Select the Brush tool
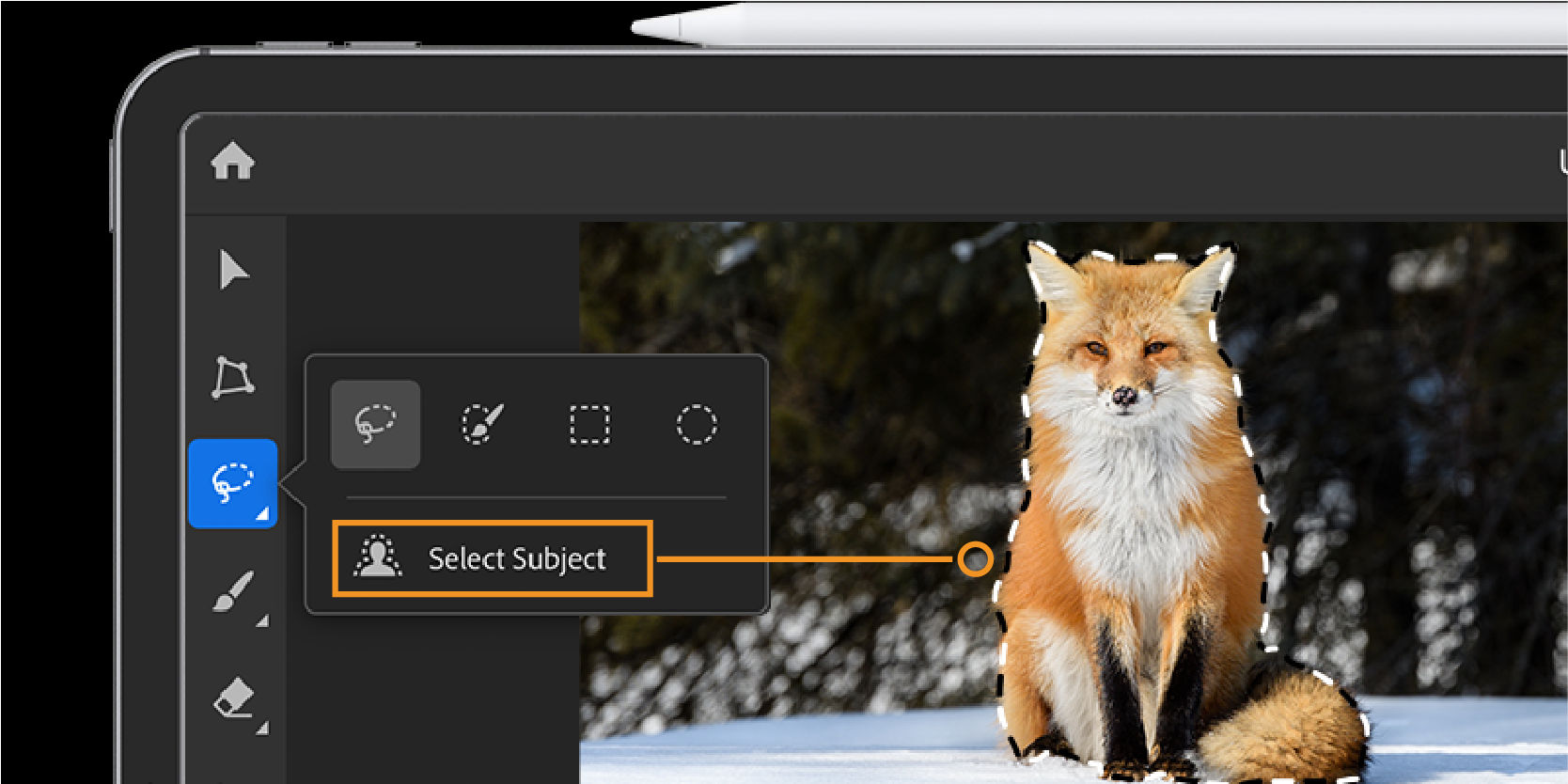This screenshot has height=784, width=1568. (233, 591)
